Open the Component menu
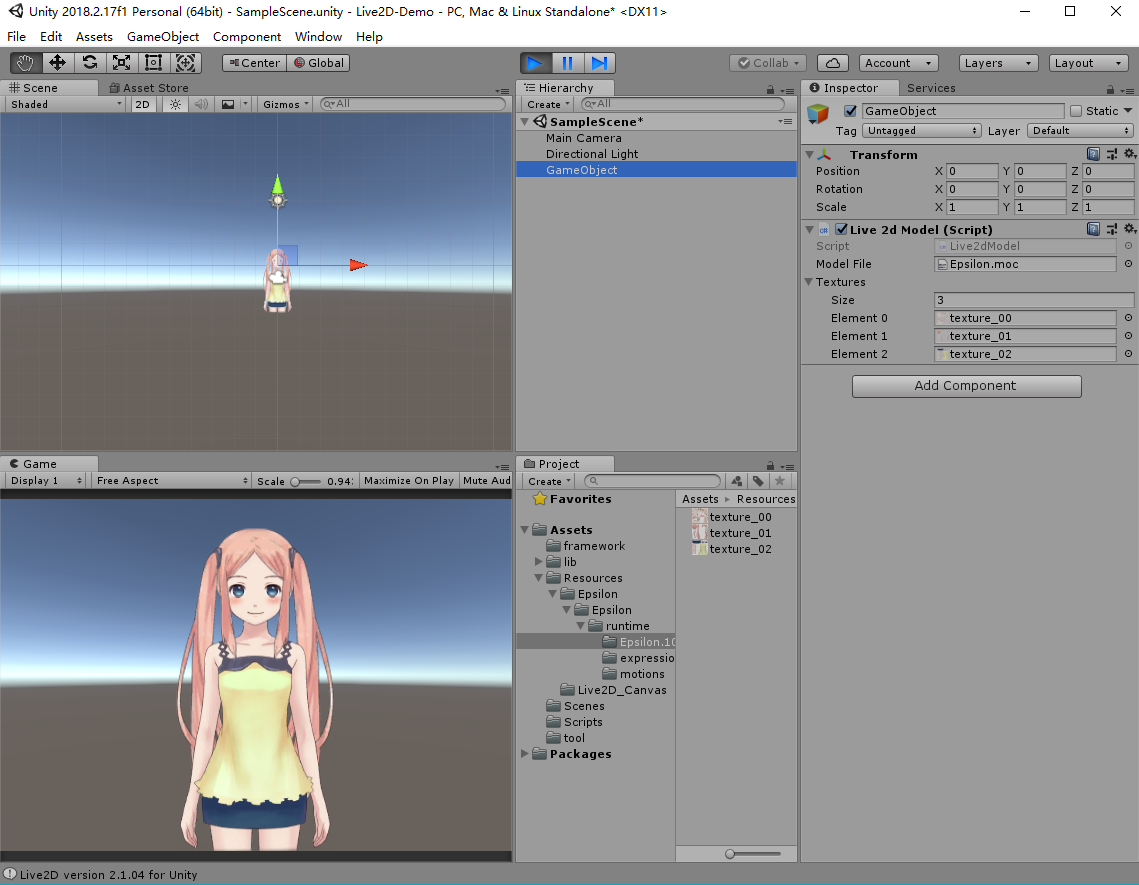The height and width of the screenshot is (885, 1139). (247, 37)
